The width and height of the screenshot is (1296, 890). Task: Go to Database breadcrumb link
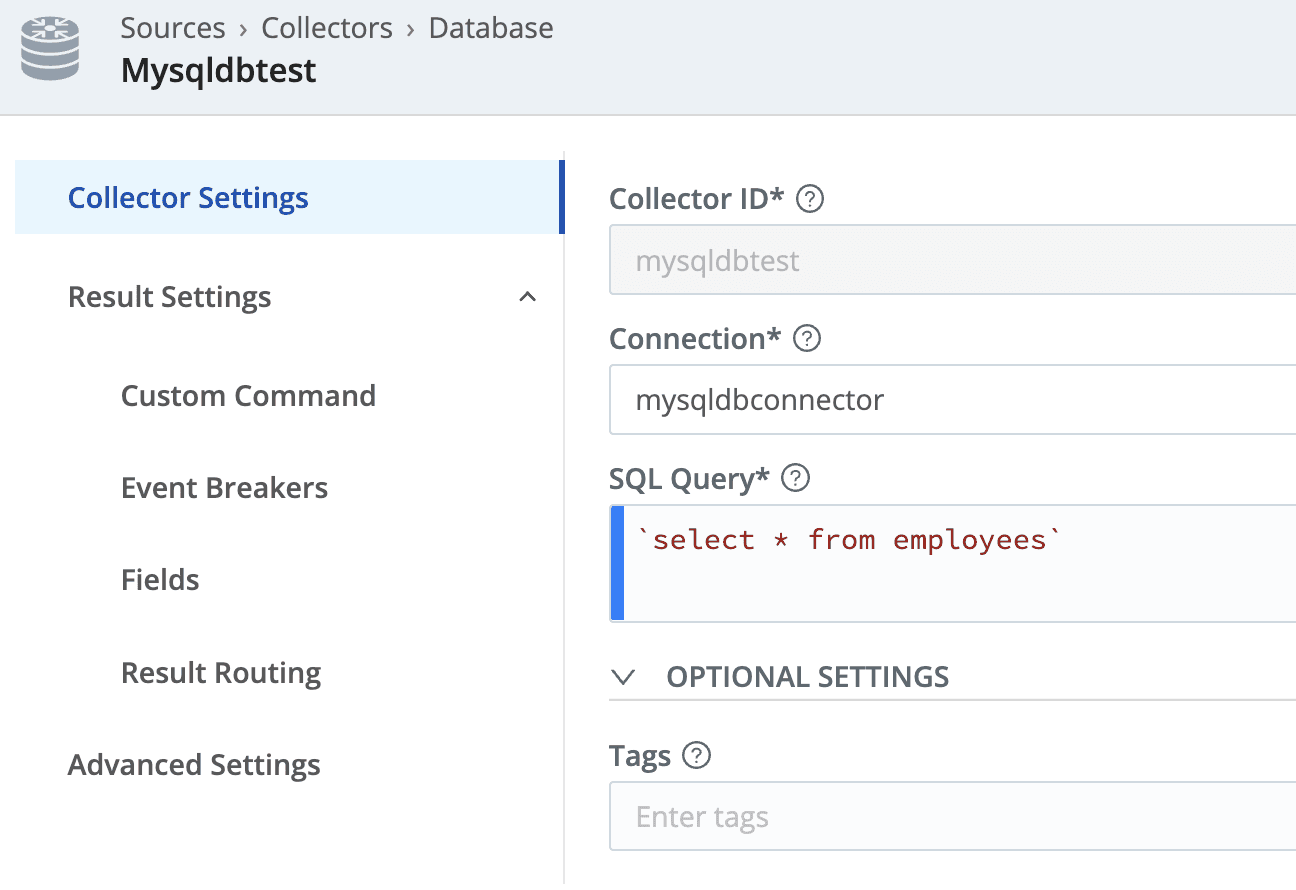(491, 28)
